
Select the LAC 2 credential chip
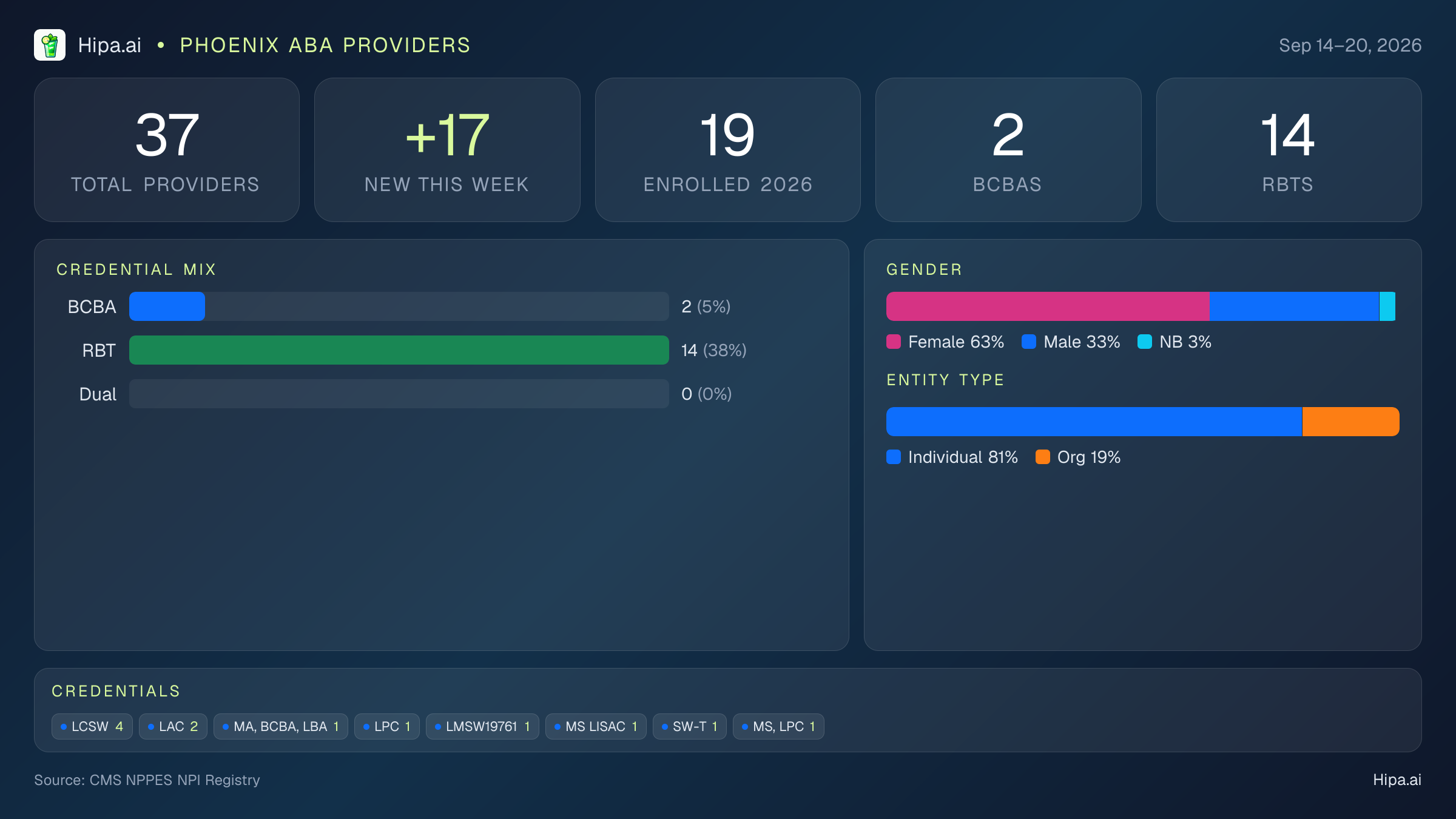click(173, 726)
